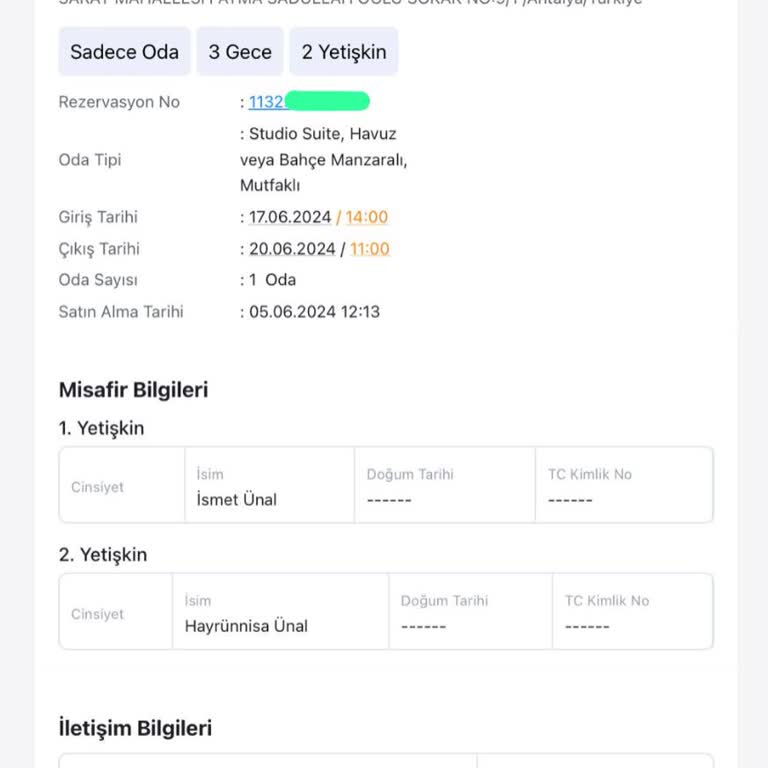Open the reservation number link starting 1132

click(x=266, y=102)
